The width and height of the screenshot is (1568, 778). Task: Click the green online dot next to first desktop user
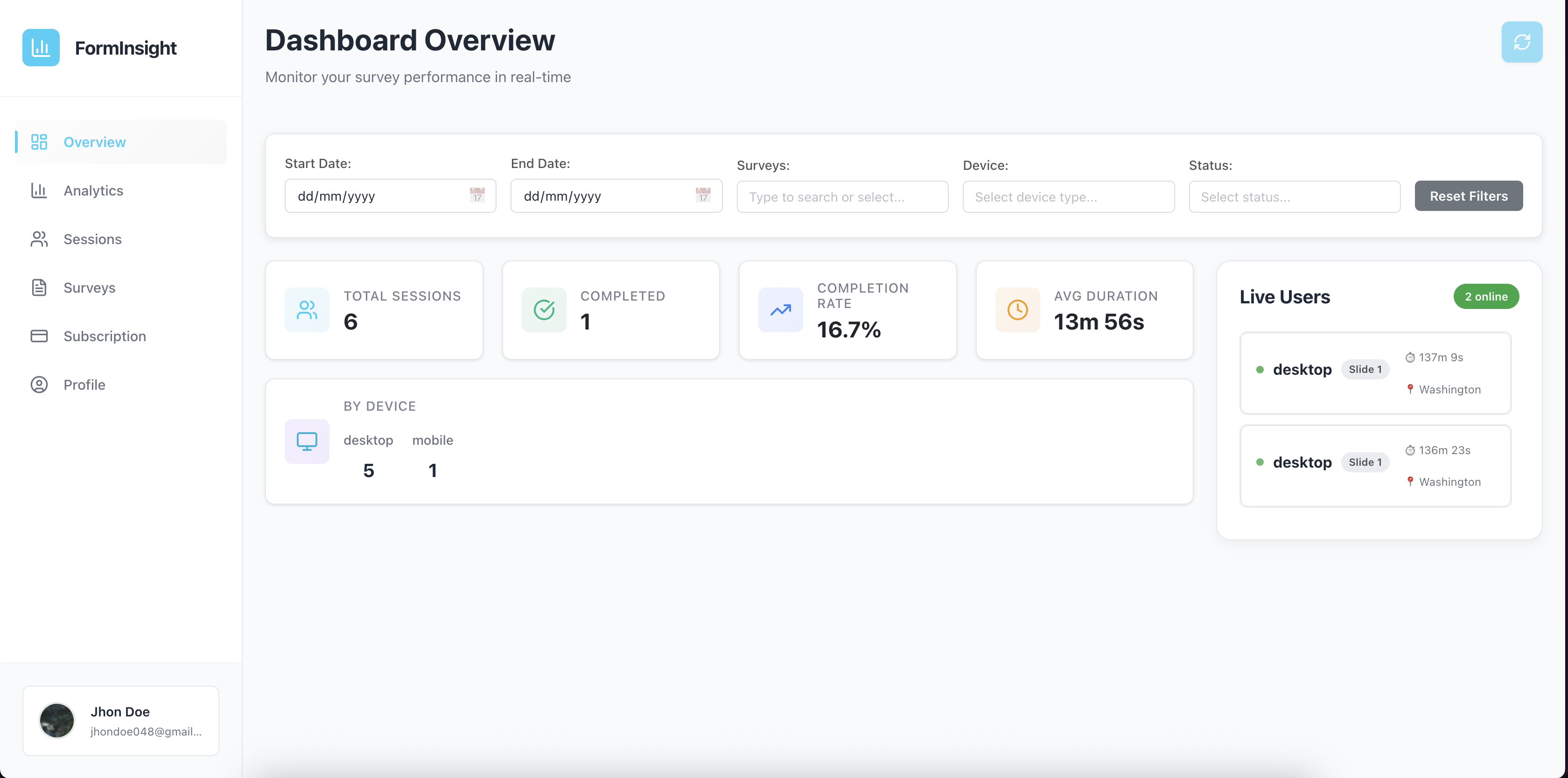(1260, 370)
